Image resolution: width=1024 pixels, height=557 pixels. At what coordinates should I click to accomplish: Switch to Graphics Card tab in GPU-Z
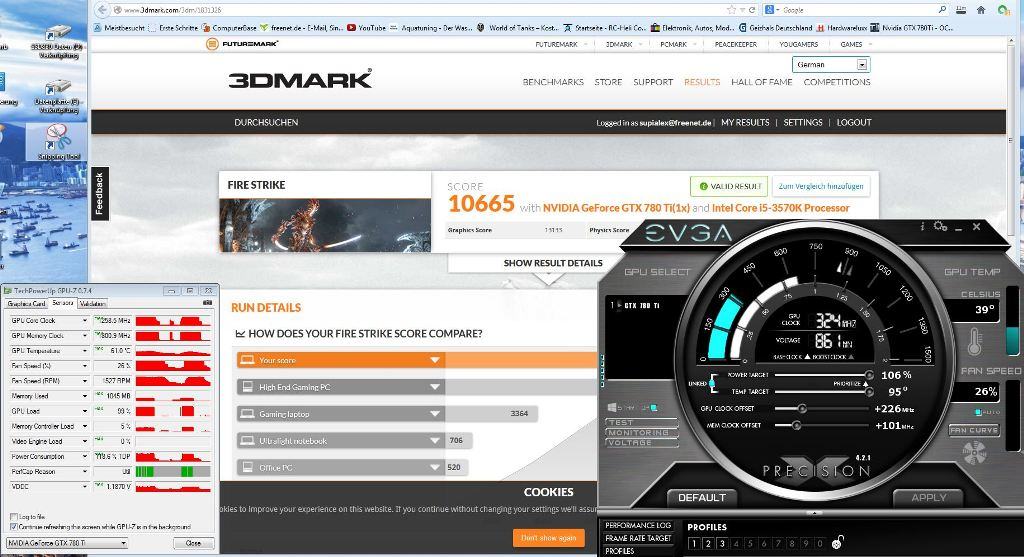26,304
